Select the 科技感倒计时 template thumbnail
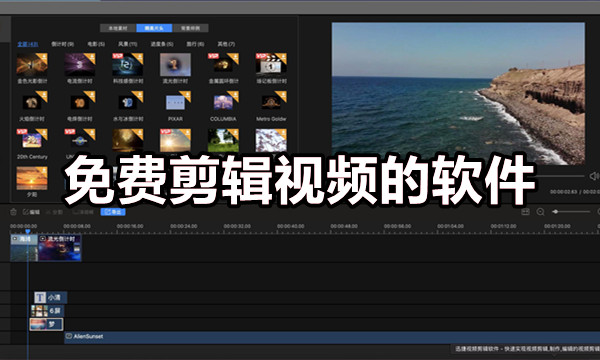Viewport: 600px width, 360px height. [x=128, y=64]
